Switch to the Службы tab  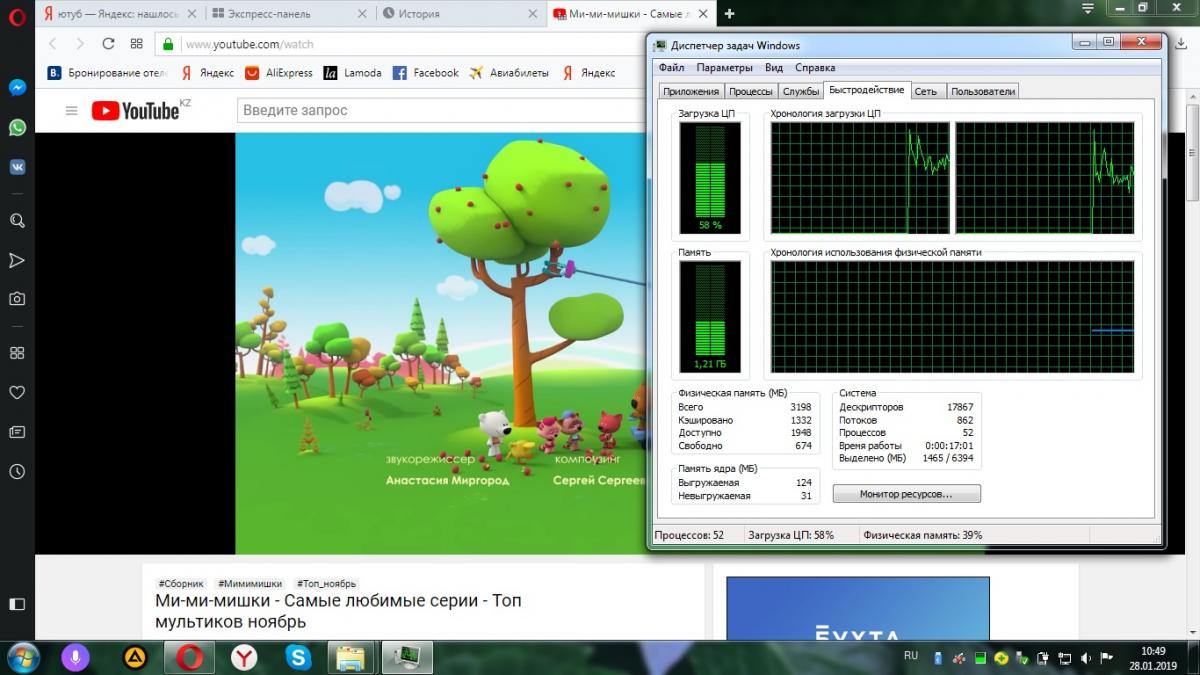coord(801,91)
